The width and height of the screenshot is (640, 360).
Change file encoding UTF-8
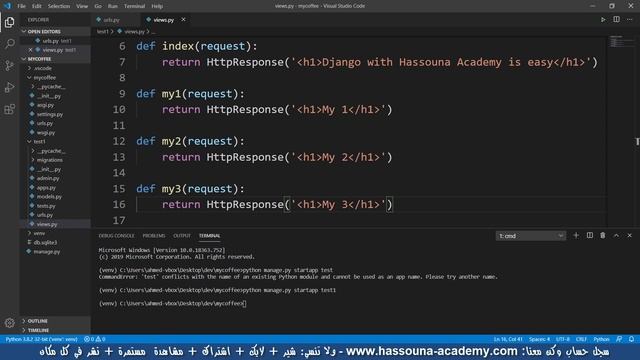(563, 339)
